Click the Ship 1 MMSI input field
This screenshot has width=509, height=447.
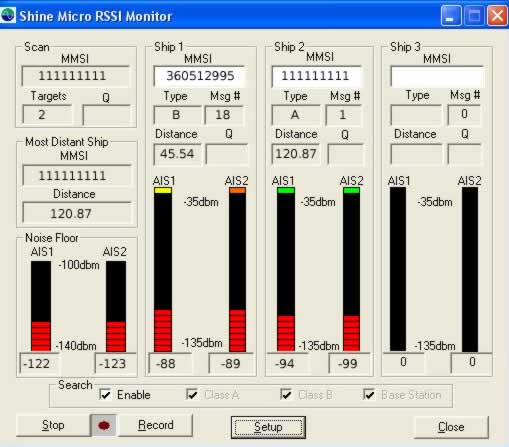coord(199,76)
